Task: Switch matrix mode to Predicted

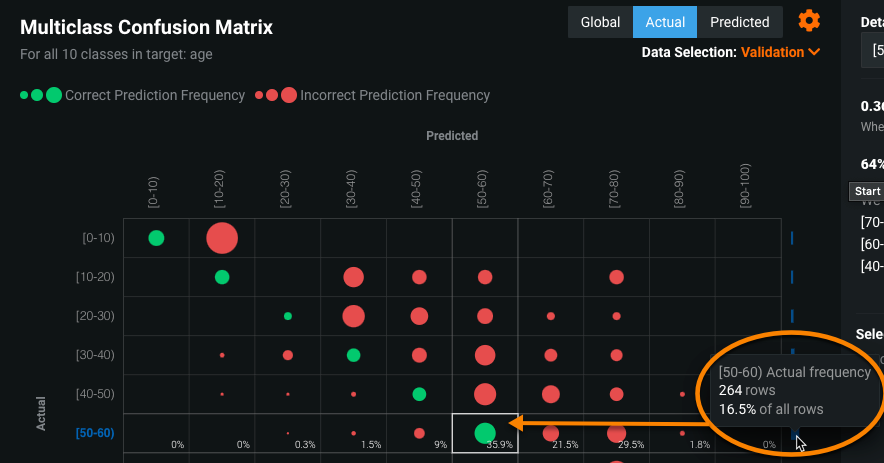Action: (739, 22)
